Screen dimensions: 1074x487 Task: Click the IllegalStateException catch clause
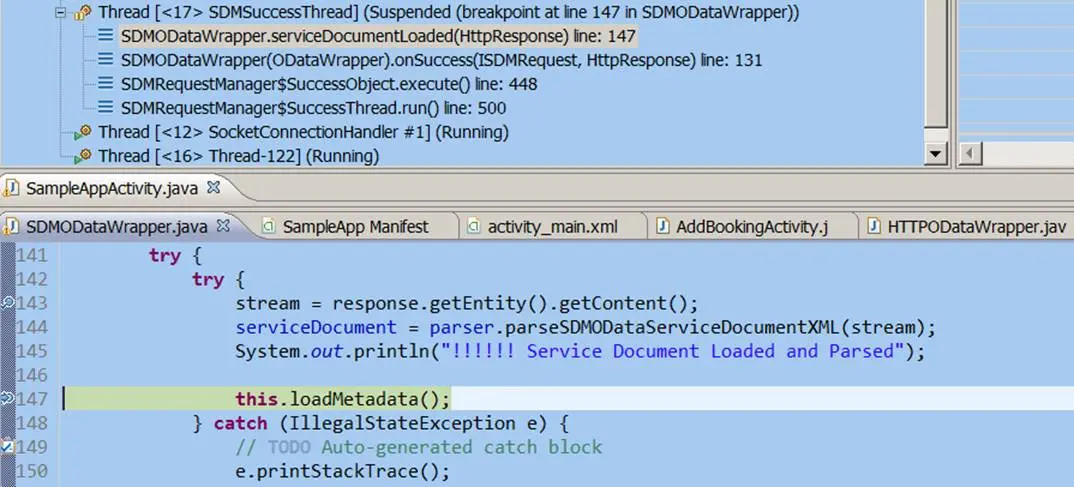(x=380, y=423)
